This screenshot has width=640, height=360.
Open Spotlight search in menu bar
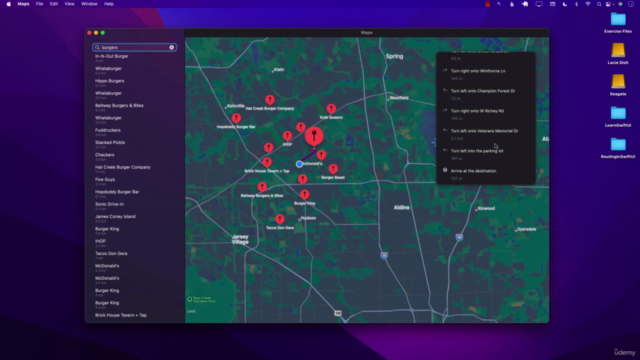click(x=599, y=4)
